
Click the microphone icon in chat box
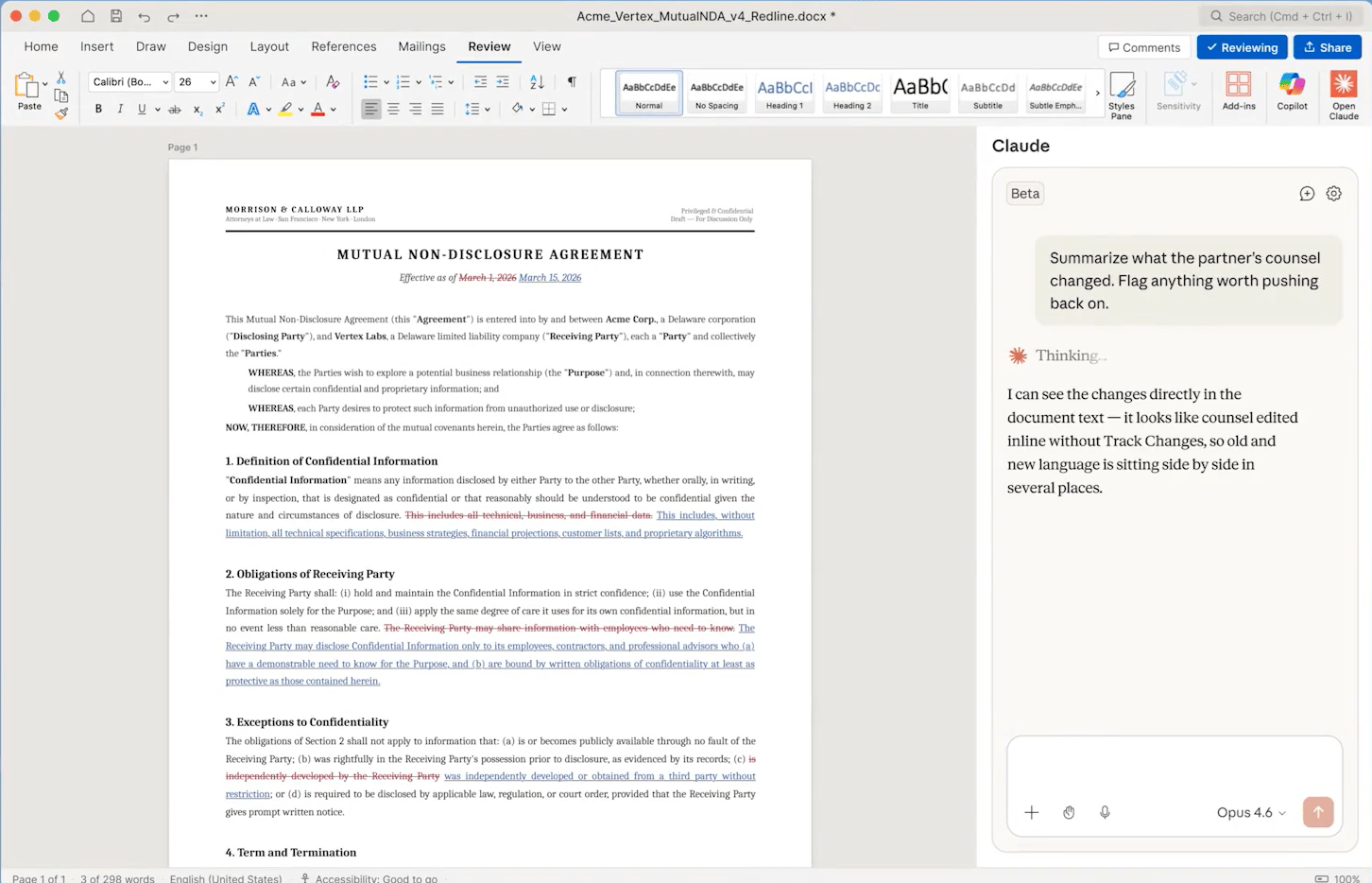click(1105, 812)
